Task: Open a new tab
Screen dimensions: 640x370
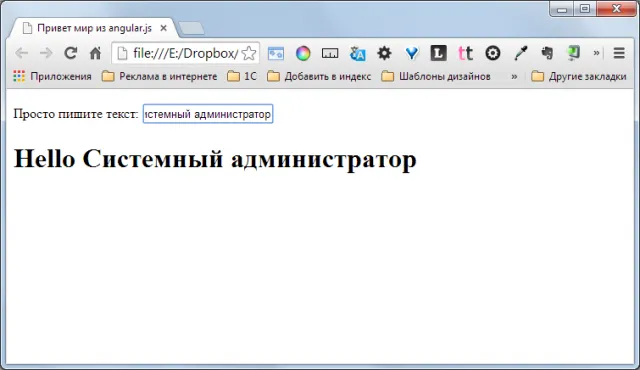Action: pos(192,29)
